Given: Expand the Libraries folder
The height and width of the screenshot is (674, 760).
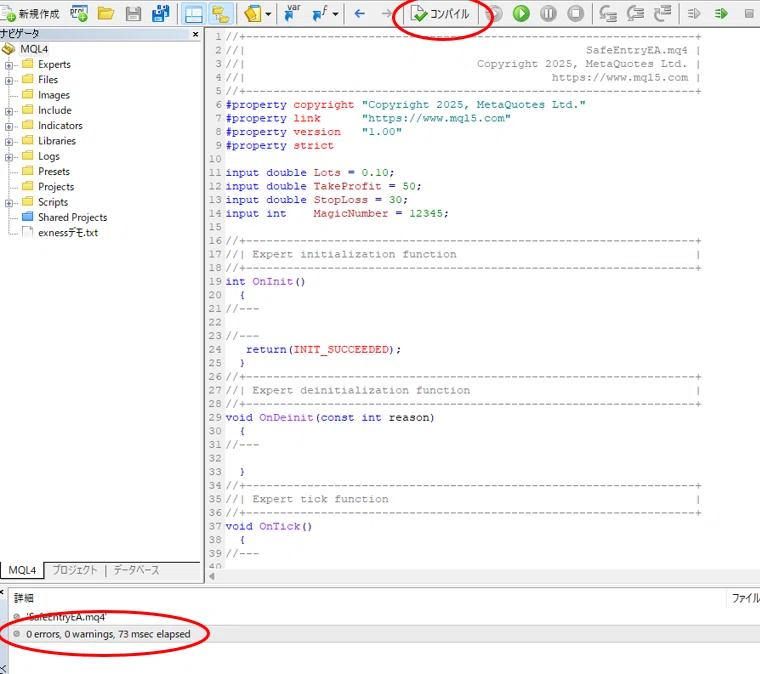Looking at the screenshot, I should [x=9, y=141].
